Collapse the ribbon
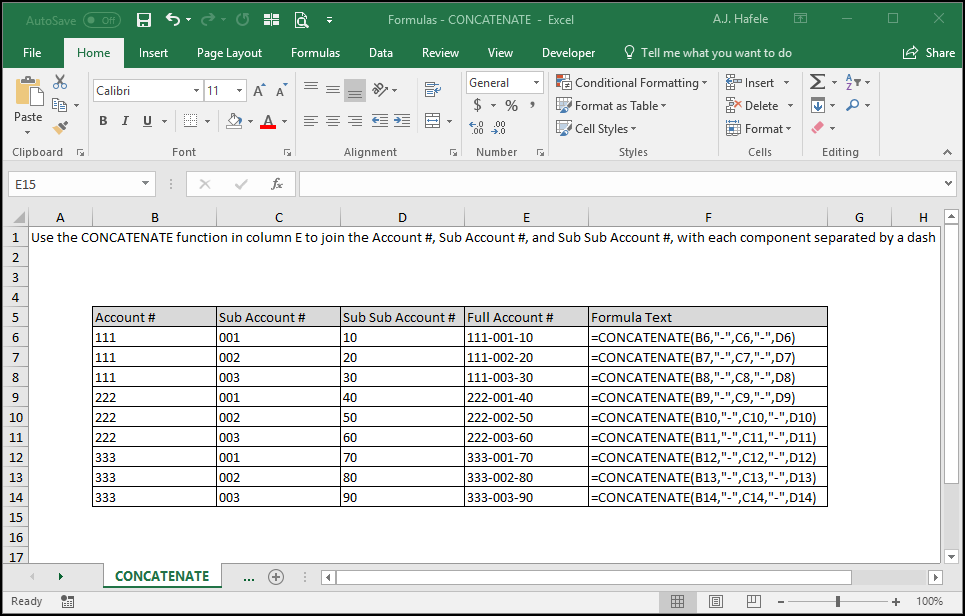Image resolution: width=965 pixels, height=616 pixels. 947,152
